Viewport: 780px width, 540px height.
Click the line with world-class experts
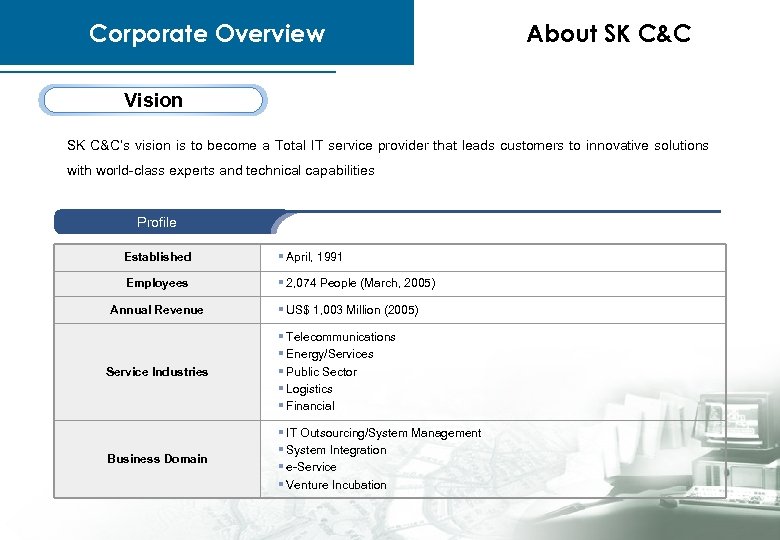click(x=220, y=171)
